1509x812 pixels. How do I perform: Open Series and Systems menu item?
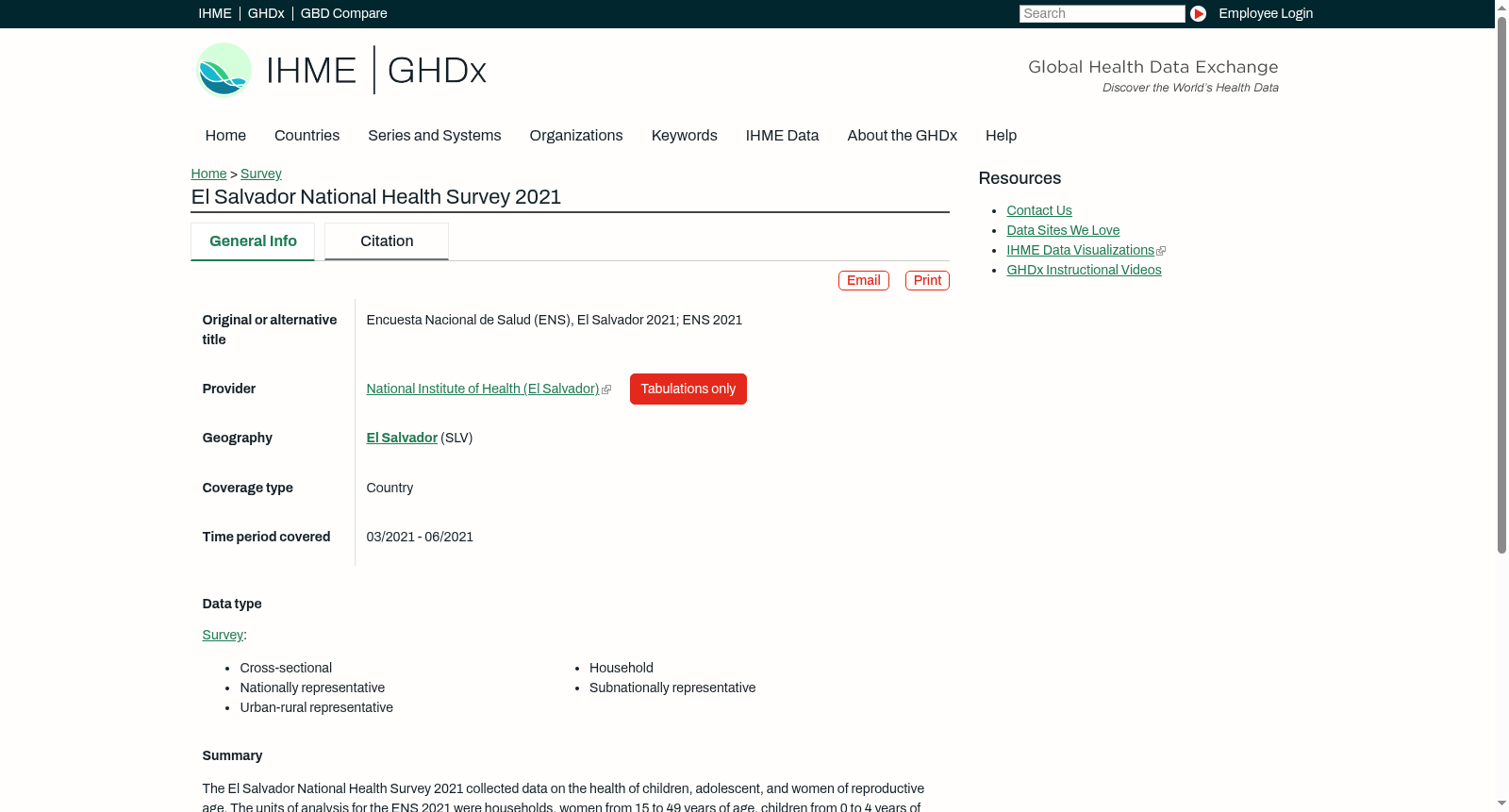pos(434,136)
